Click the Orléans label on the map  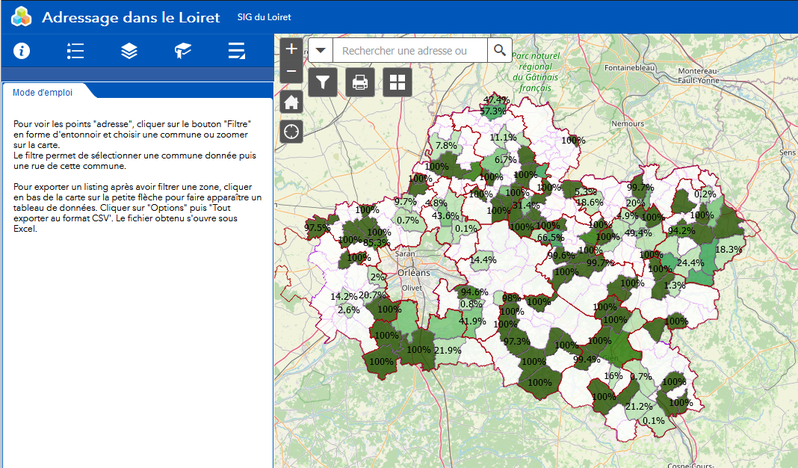coord(414,272)
